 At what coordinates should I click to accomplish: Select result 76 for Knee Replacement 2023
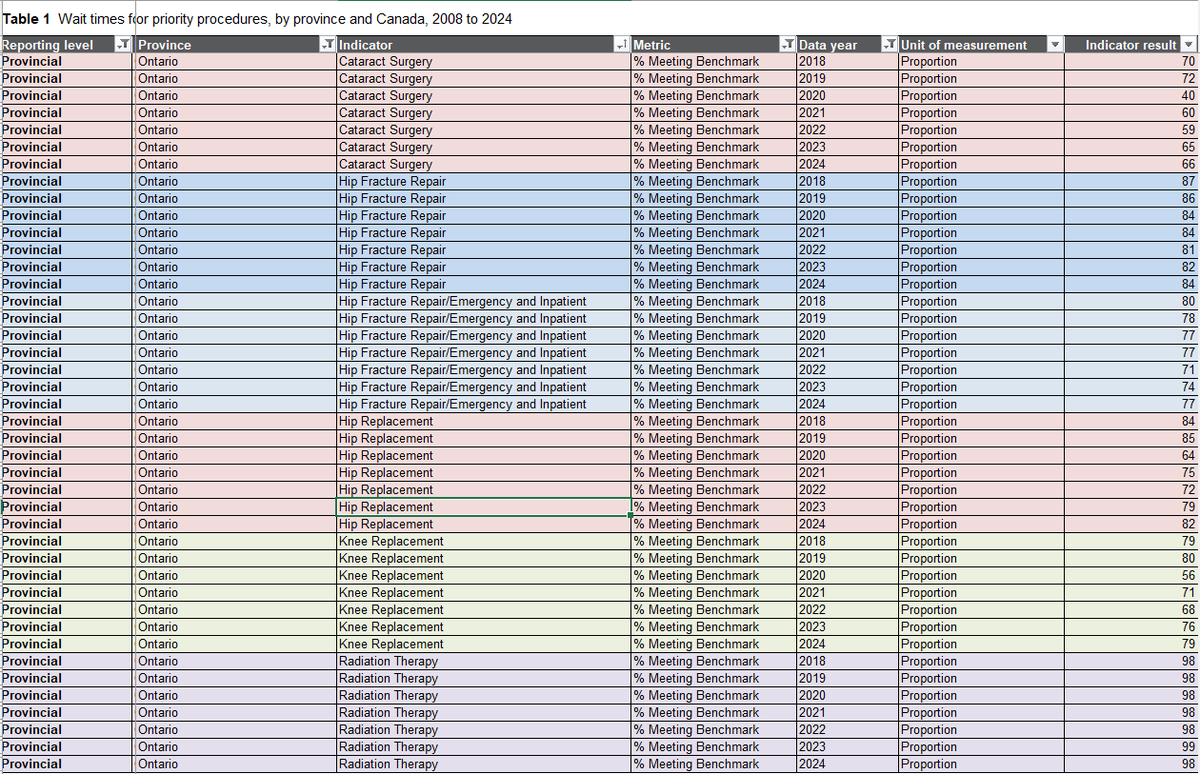tap(1131, 626)
